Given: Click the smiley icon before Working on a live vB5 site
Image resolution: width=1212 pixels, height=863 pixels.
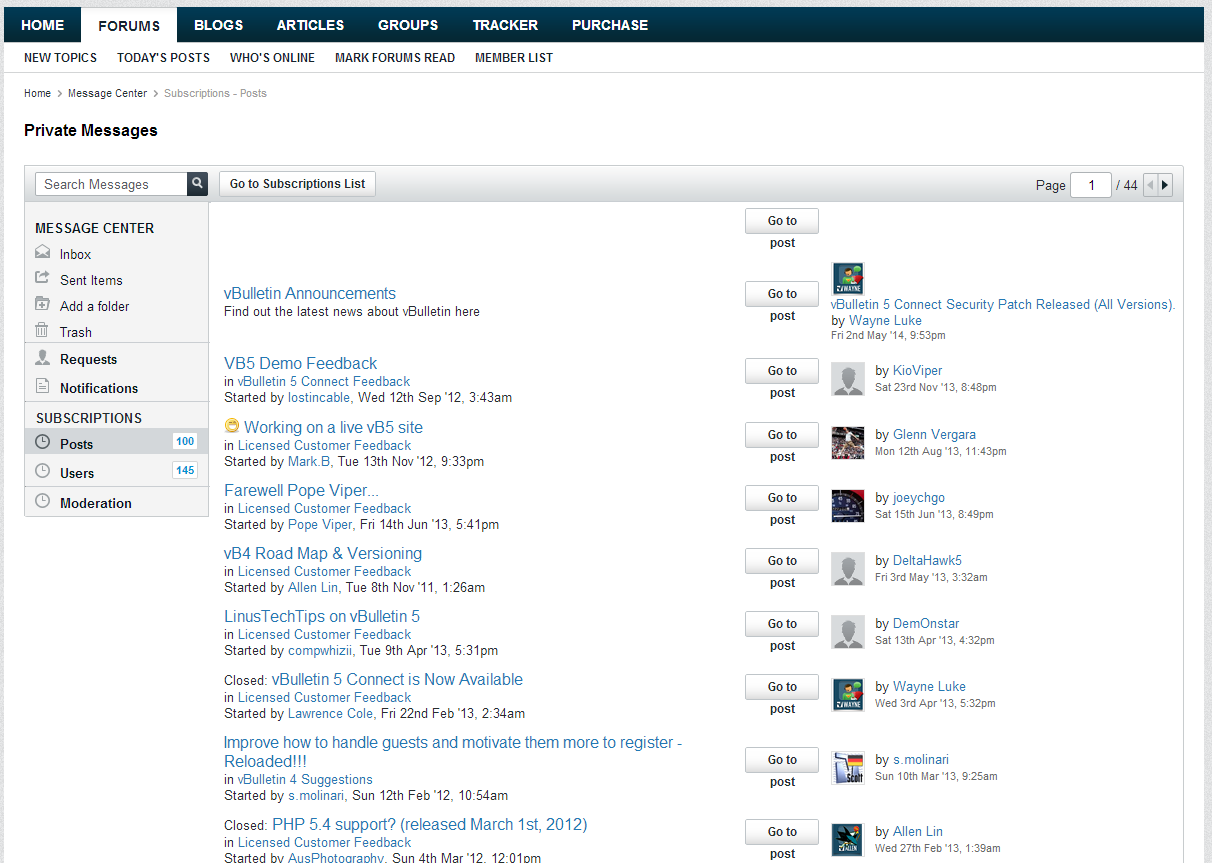Looking at the screenshot, I should pos(232,426).
